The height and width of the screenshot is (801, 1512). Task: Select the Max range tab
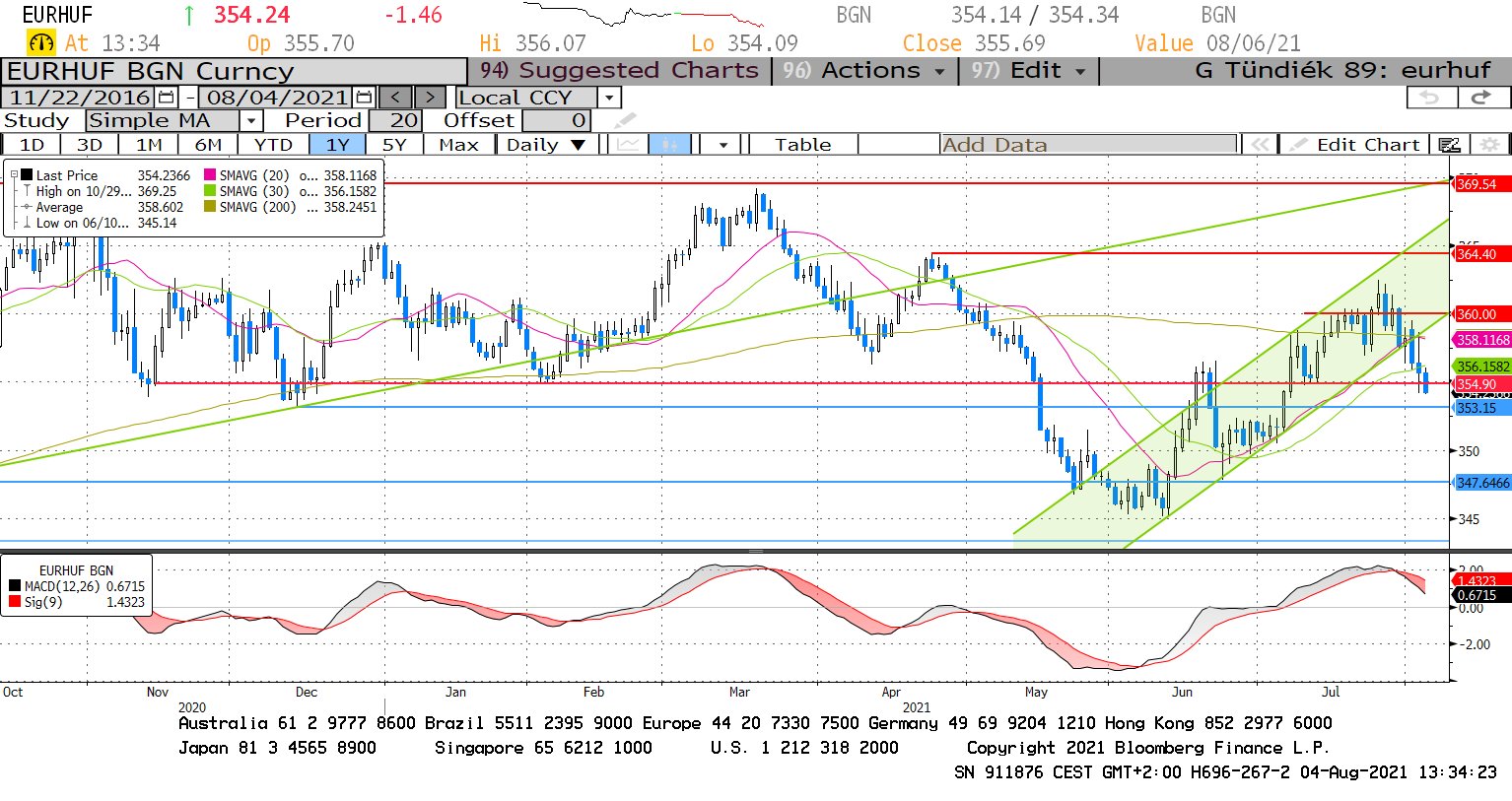tap(458, 145)
